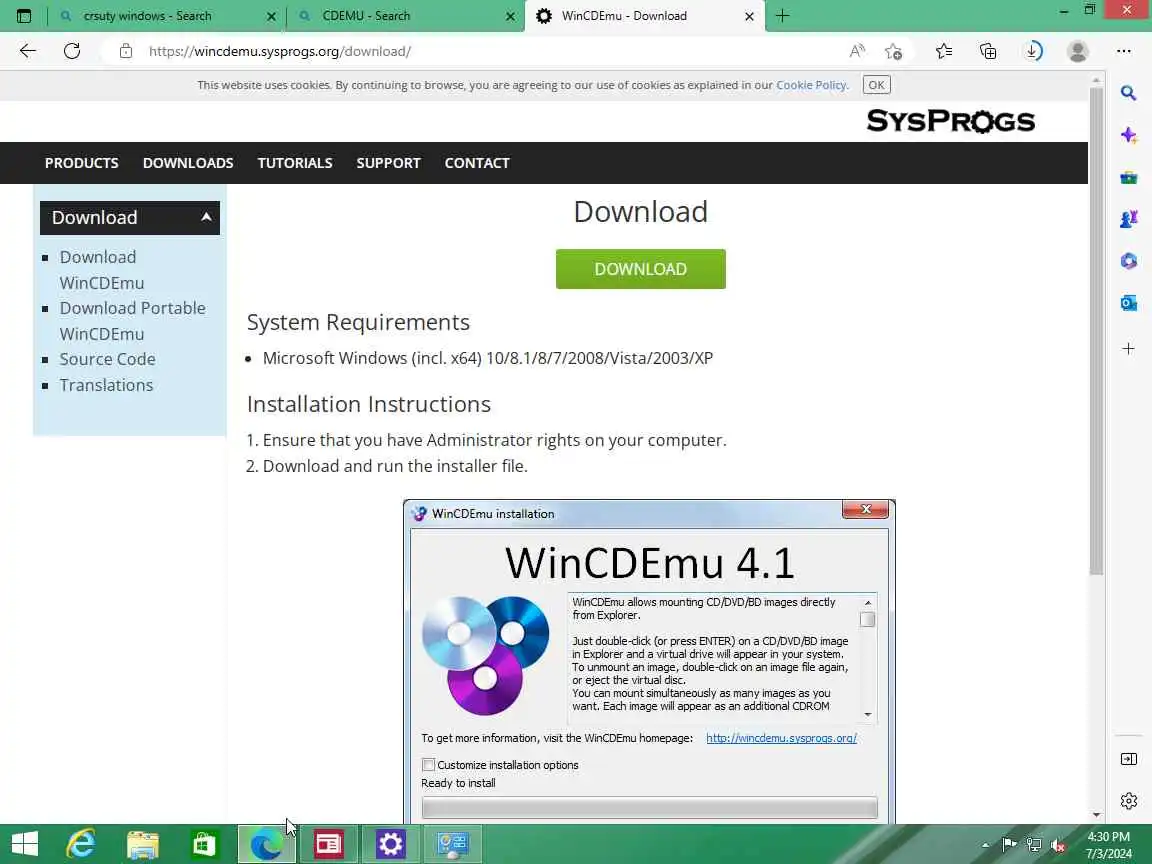Image resolution: width=1152 pixels, height=864 pixels.
Task: Open sidebar settings gear icon
Action: pos(1128,801)
